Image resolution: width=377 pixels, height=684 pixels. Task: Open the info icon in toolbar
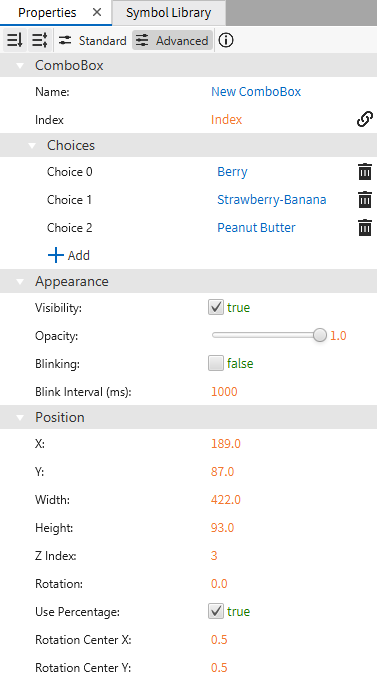[226, 41]
